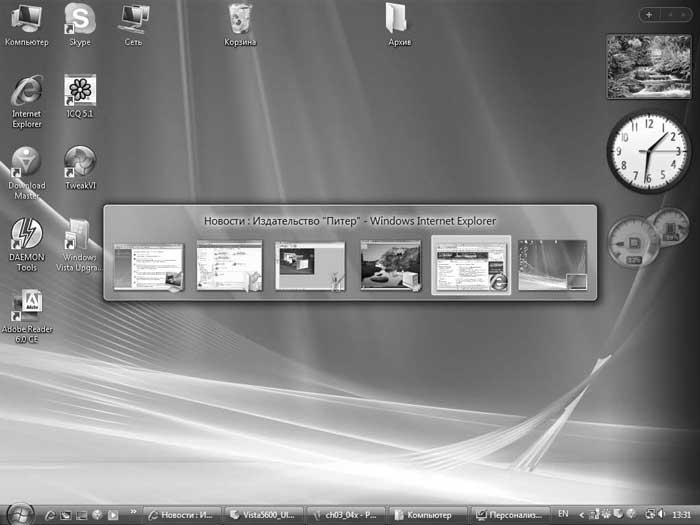The height and width of the screenshot is (525, 700).
Task: Open Adobe Reader 6.0 CE icon
Action: [x=26, y=305]
